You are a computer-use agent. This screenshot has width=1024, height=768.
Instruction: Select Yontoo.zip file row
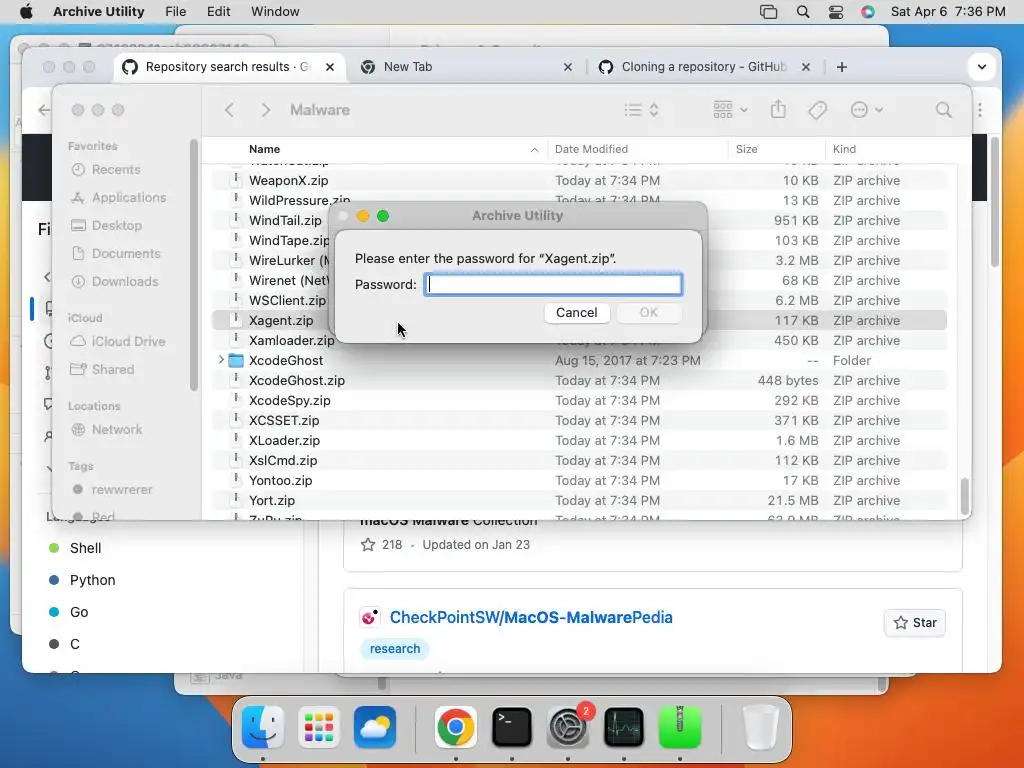[579, 481]
